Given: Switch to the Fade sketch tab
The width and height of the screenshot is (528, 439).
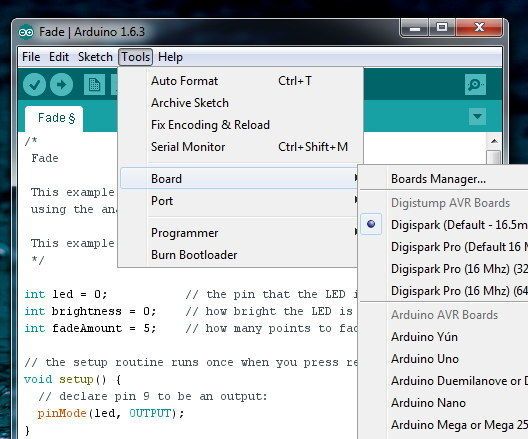Looking at the screenshot, I should (54, 119).
